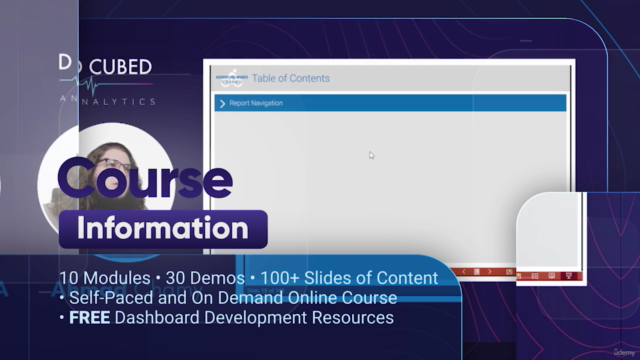Screen dimensions: 640x360
Task: Click the Udemy watermark logo
Action: tap(624, 352)
